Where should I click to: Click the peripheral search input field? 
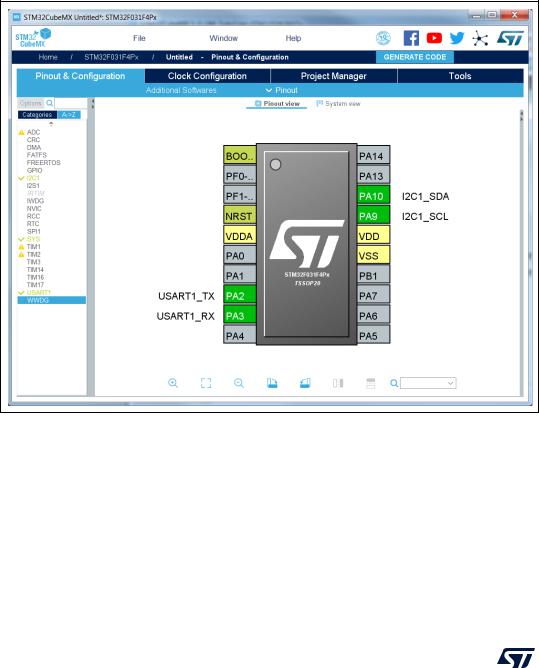coord(70,103)
